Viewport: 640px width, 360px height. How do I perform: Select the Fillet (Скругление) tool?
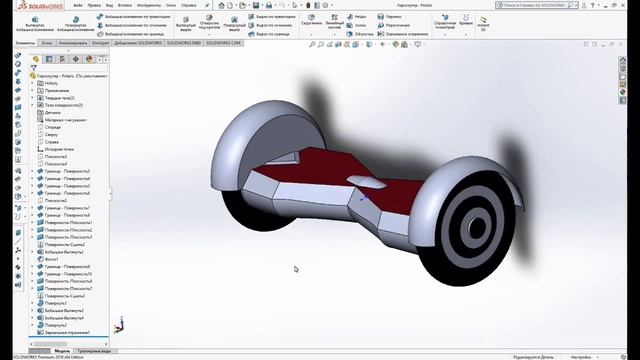point(311,20)
